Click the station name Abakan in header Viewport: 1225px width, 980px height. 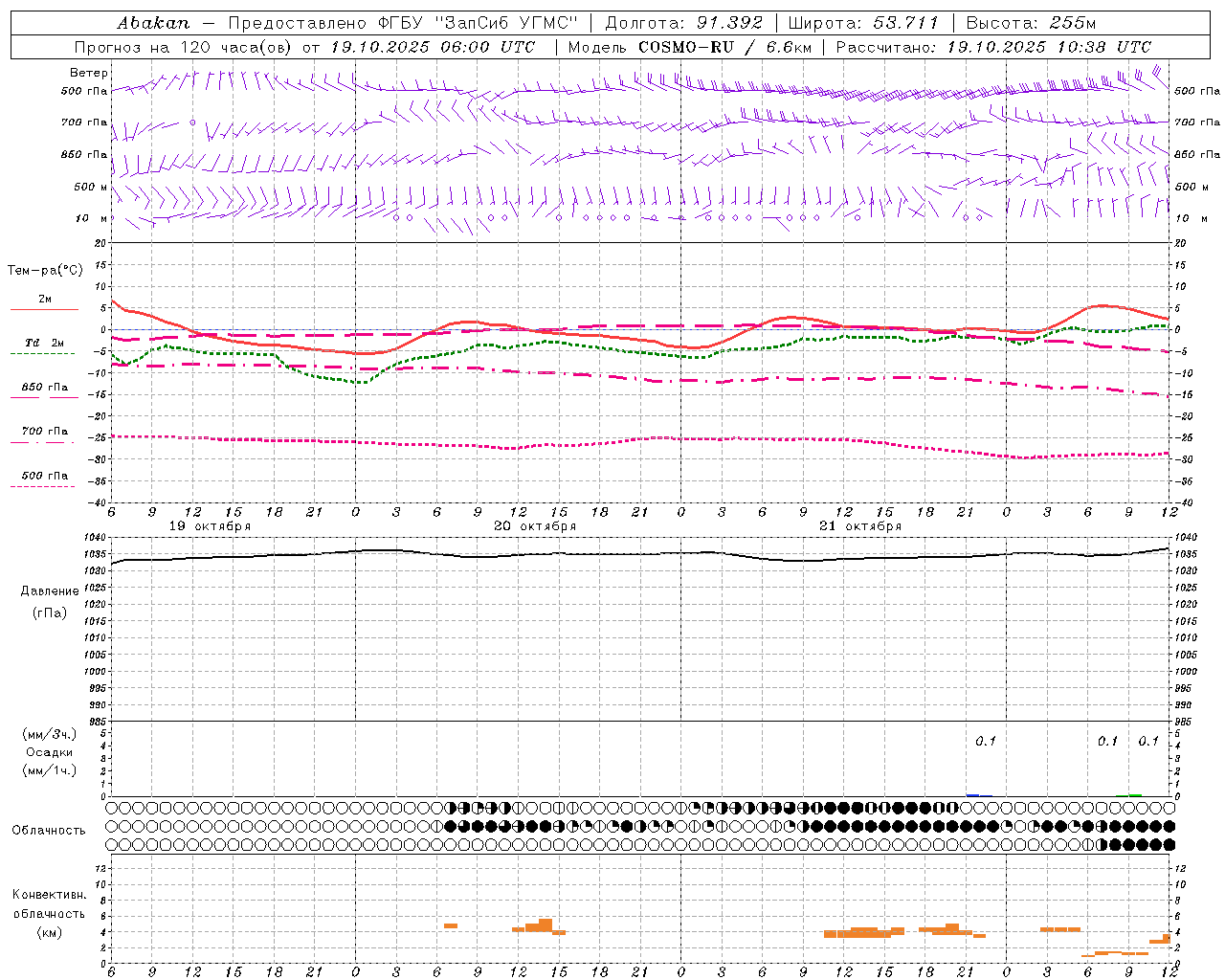coord(154,23)
